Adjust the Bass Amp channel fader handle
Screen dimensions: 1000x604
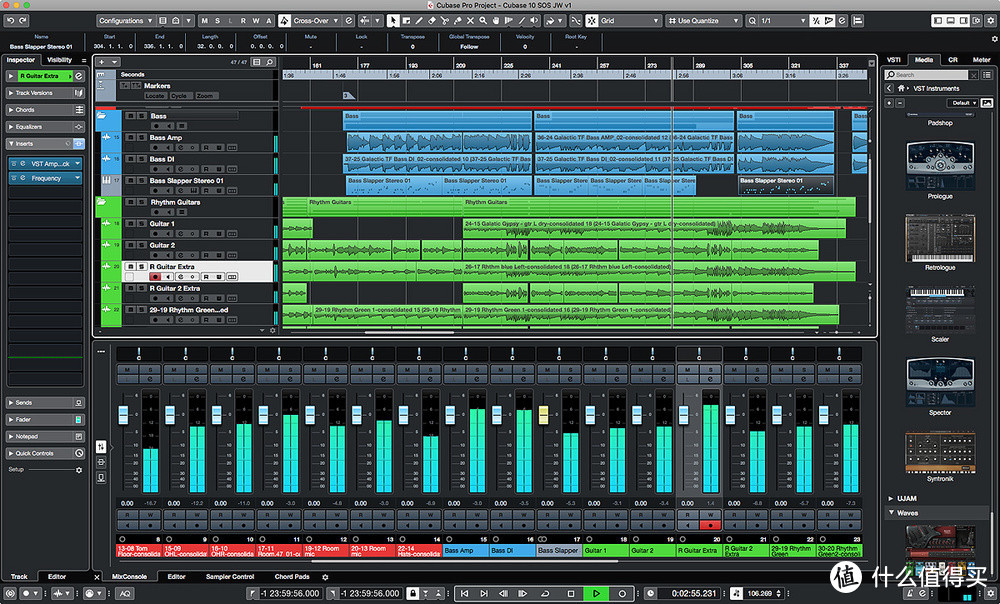(x=450, y=415)
